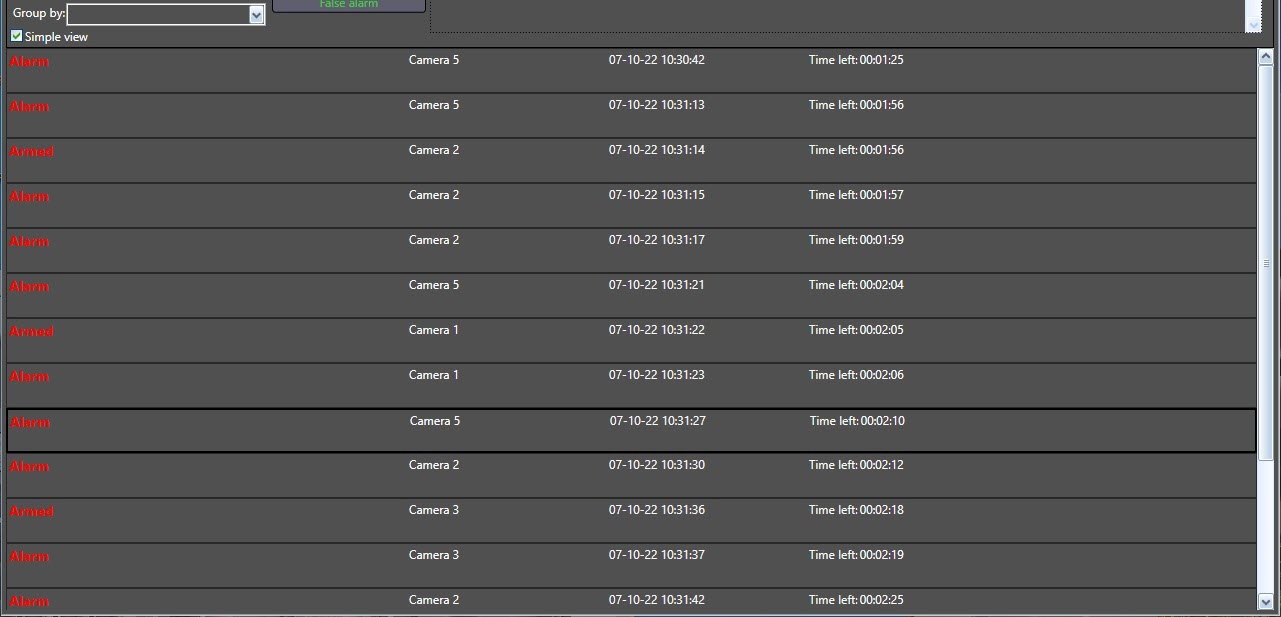Image resolution: width=1281 pixels, height=617 pixels.
Task: Select the Armed Camera 2 entry at 10:31:14
Action: point(631,160)
